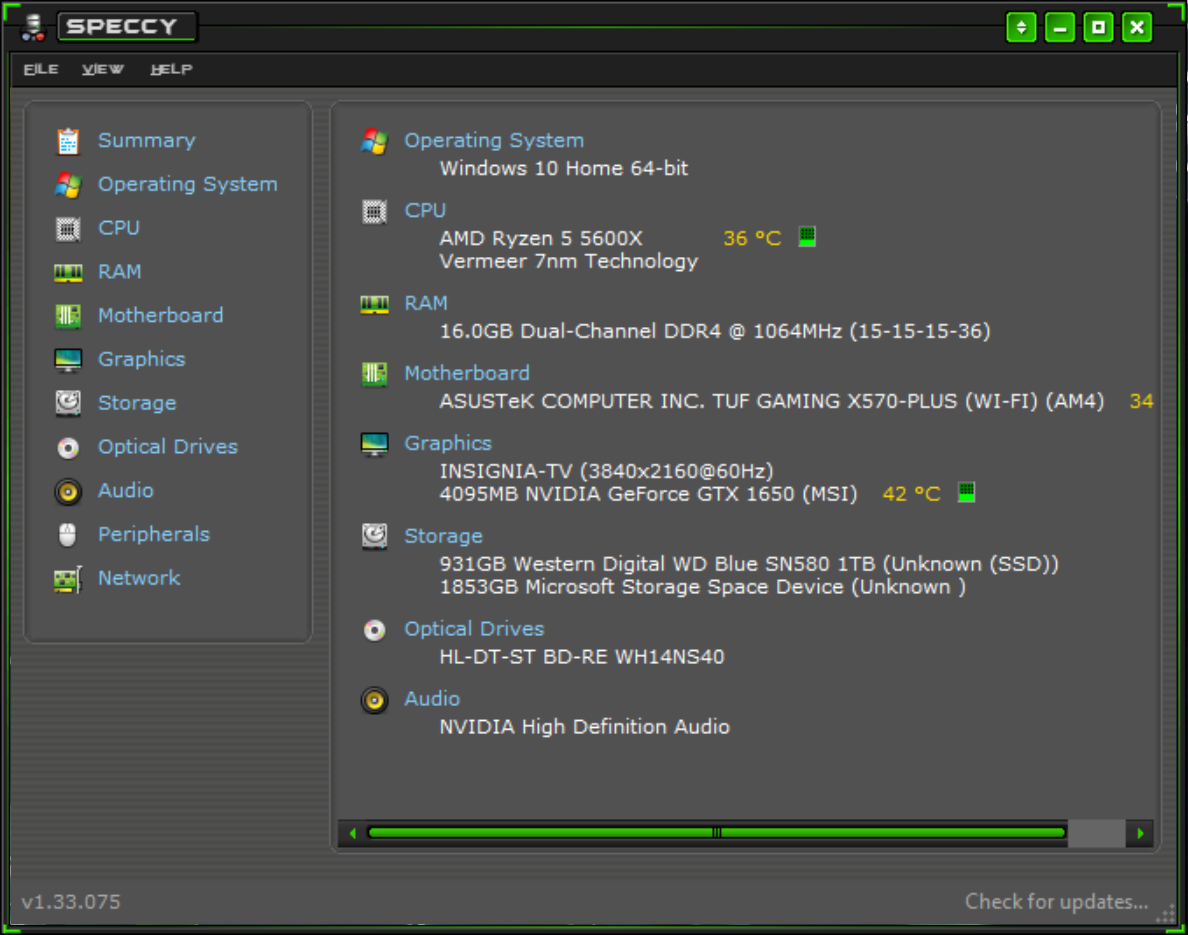Click the Graphics monitor icon in sidebar

[68, 360]
